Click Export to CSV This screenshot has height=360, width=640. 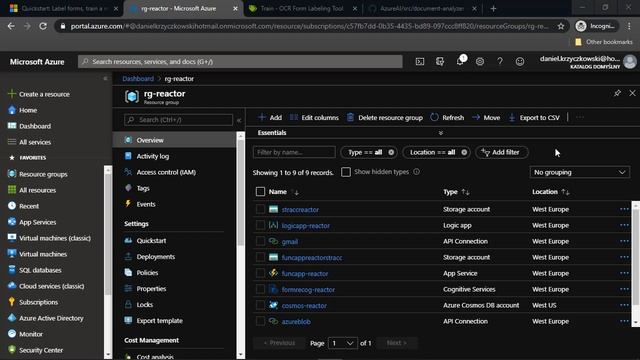534,118
